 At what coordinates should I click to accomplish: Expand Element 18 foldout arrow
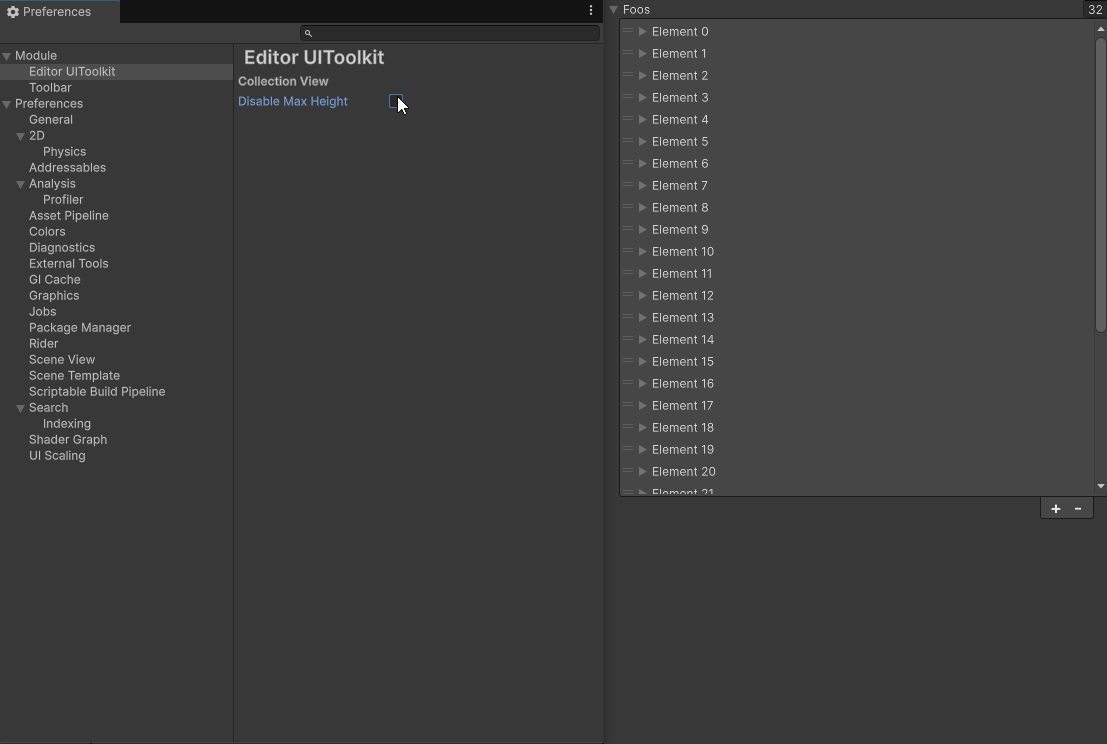tap(643, 427)
